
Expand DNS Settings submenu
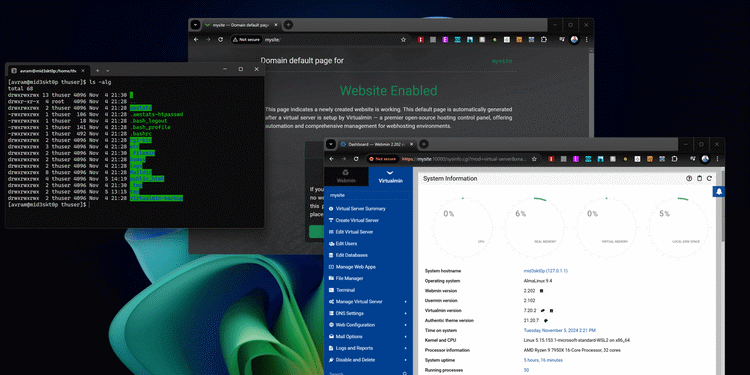click(368, 313)
